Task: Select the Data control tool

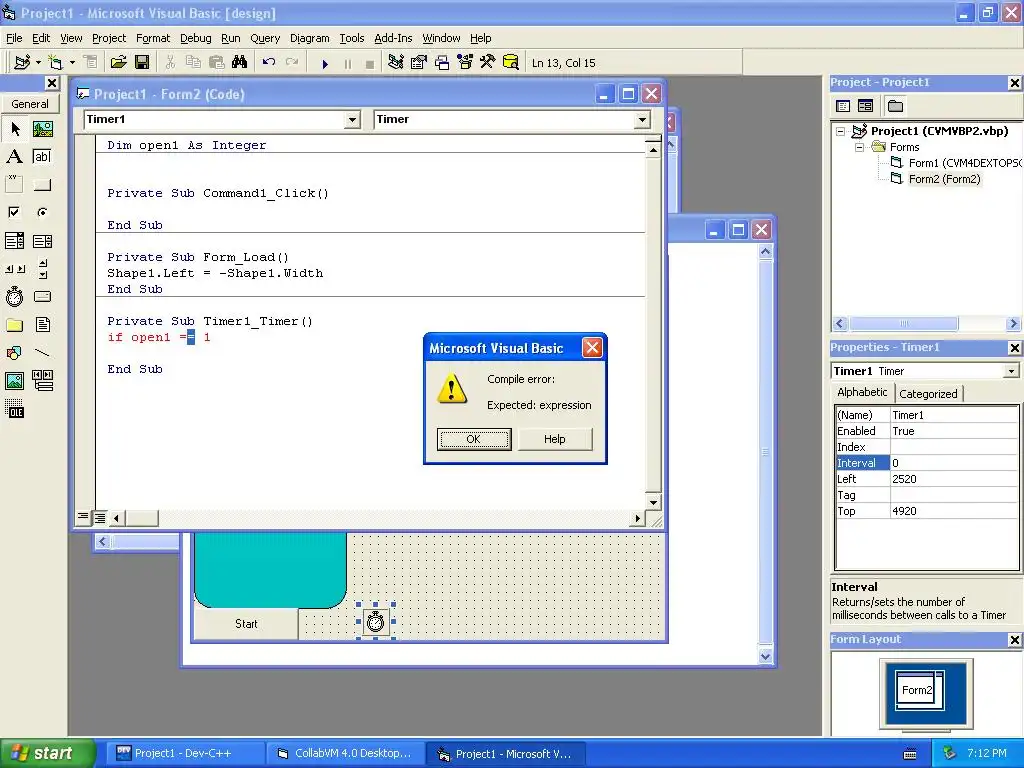Action: 42,381
